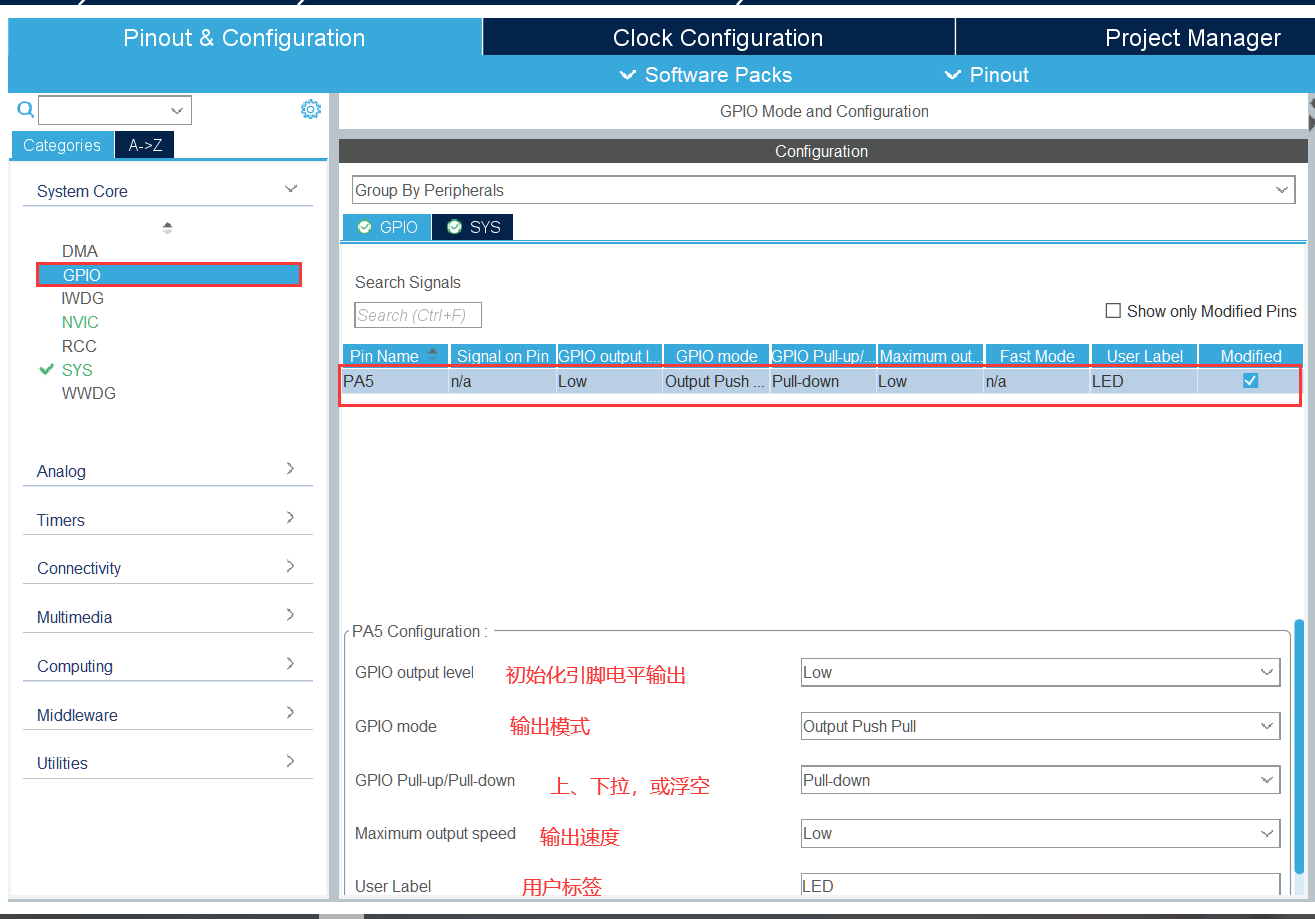The image size is (1315, 919).
Task: Select IWDG in System Core
Action: pyautogui.click(x=83, y=298)
